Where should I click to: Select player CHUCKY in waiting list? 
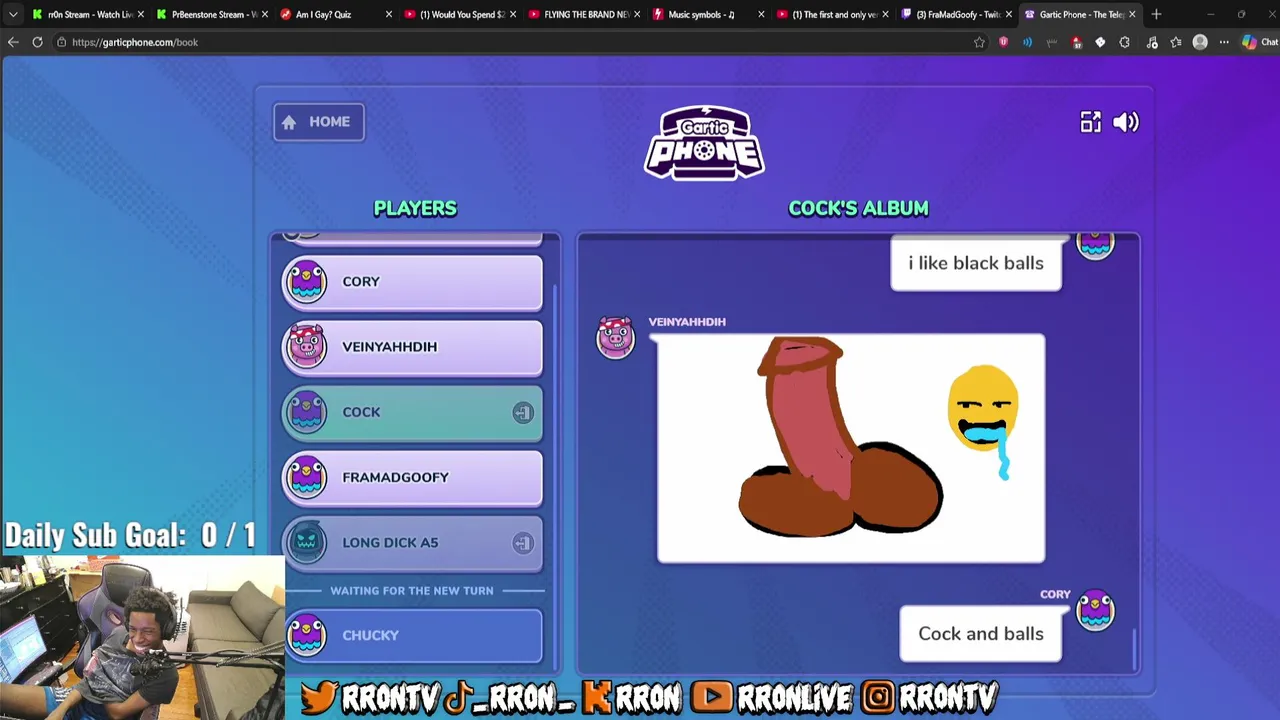[412, 636]
